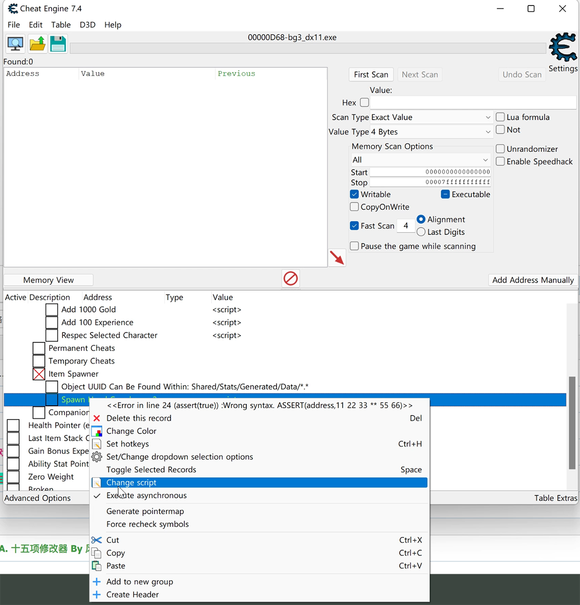Click the Cheat Engine title bar logo

[13, 8]
